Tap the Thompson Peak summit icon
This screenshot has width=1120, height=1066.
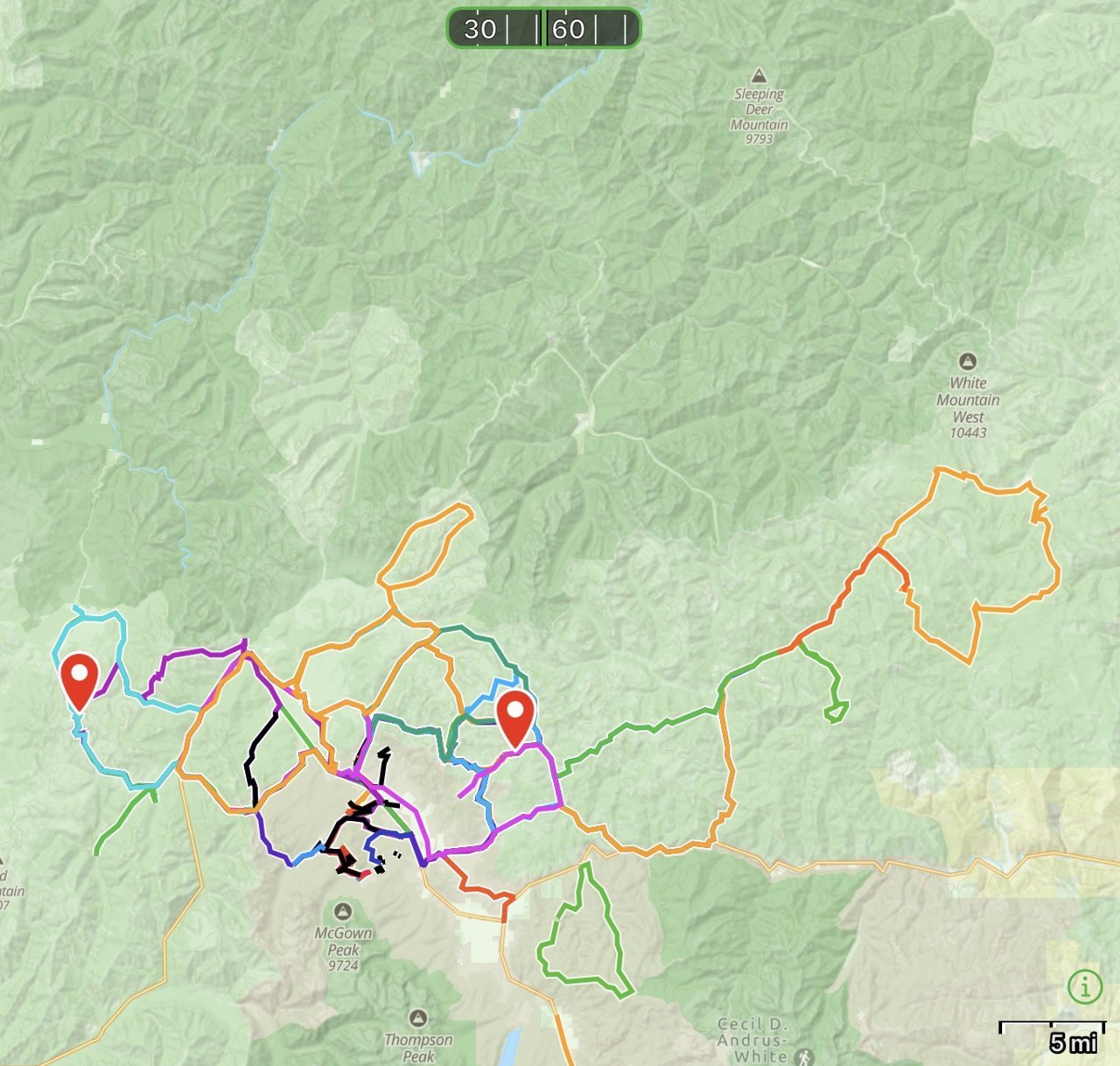[418, 1018]
